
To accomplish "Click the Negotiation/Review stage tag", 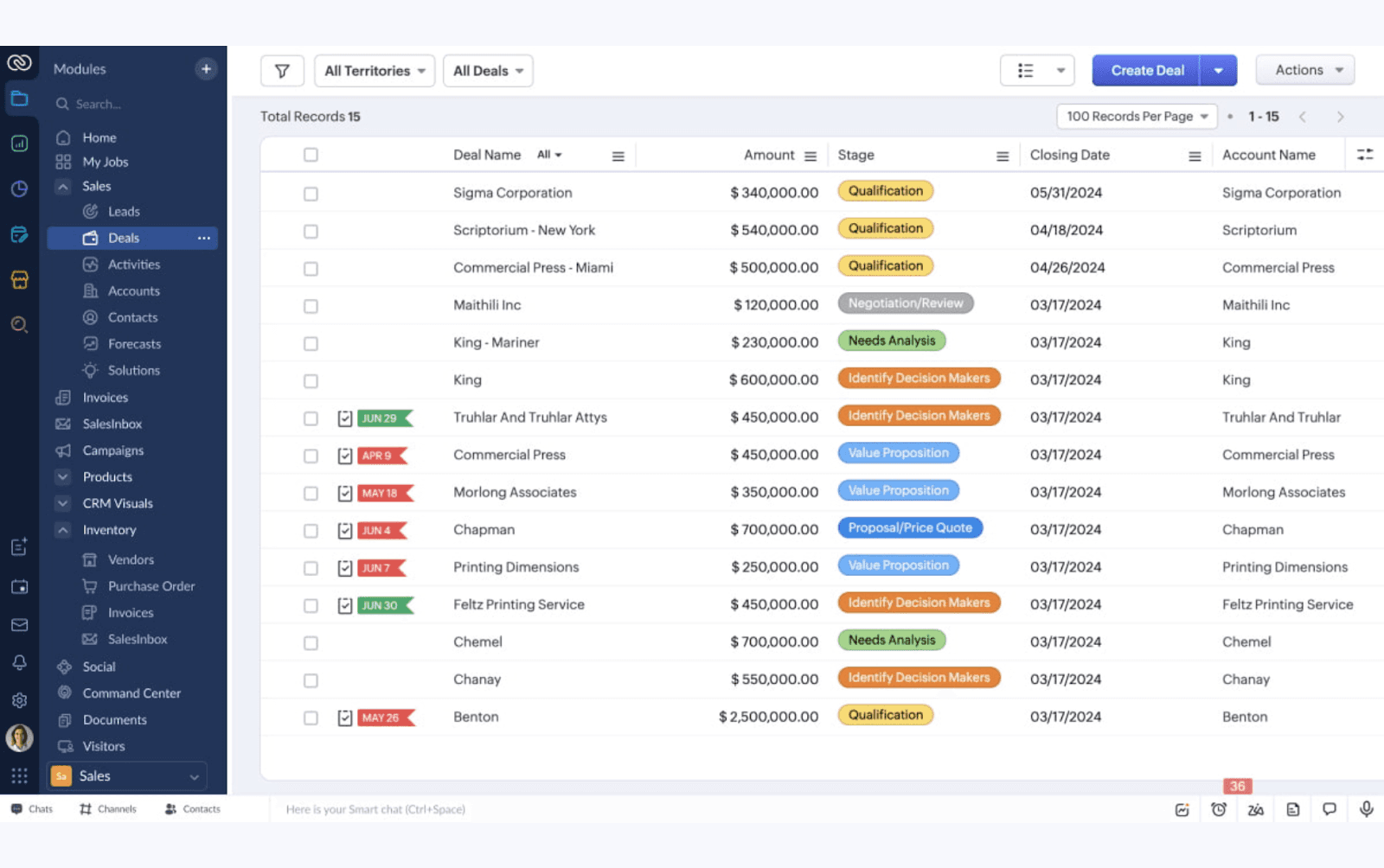I will (x=905, y=303).
